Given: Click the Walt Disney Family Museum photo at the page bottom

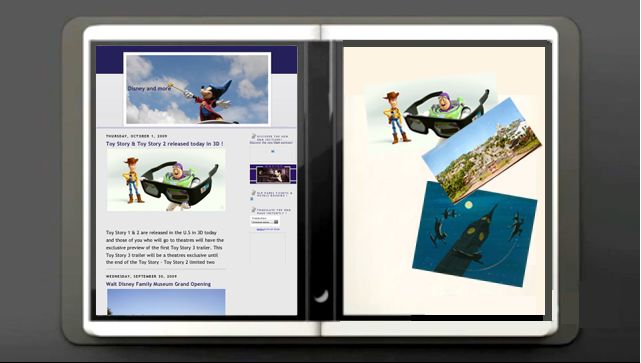Looking at the screenshot, I should pyautogui.click(x=166, y=302).
